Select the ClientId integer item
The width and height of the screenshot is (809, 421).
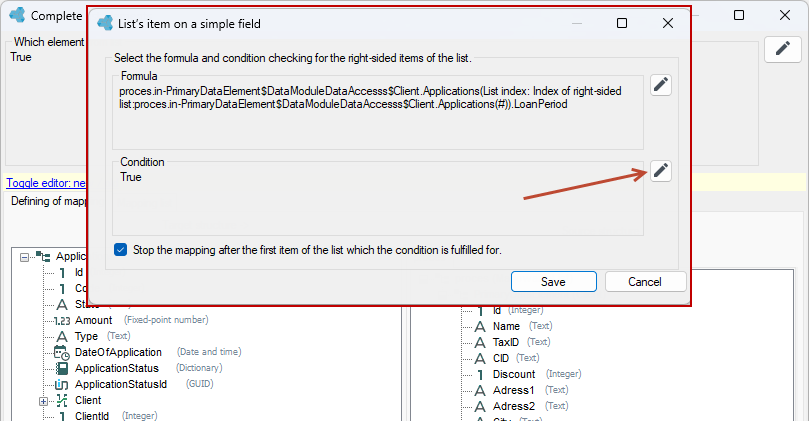click(92, 416)
